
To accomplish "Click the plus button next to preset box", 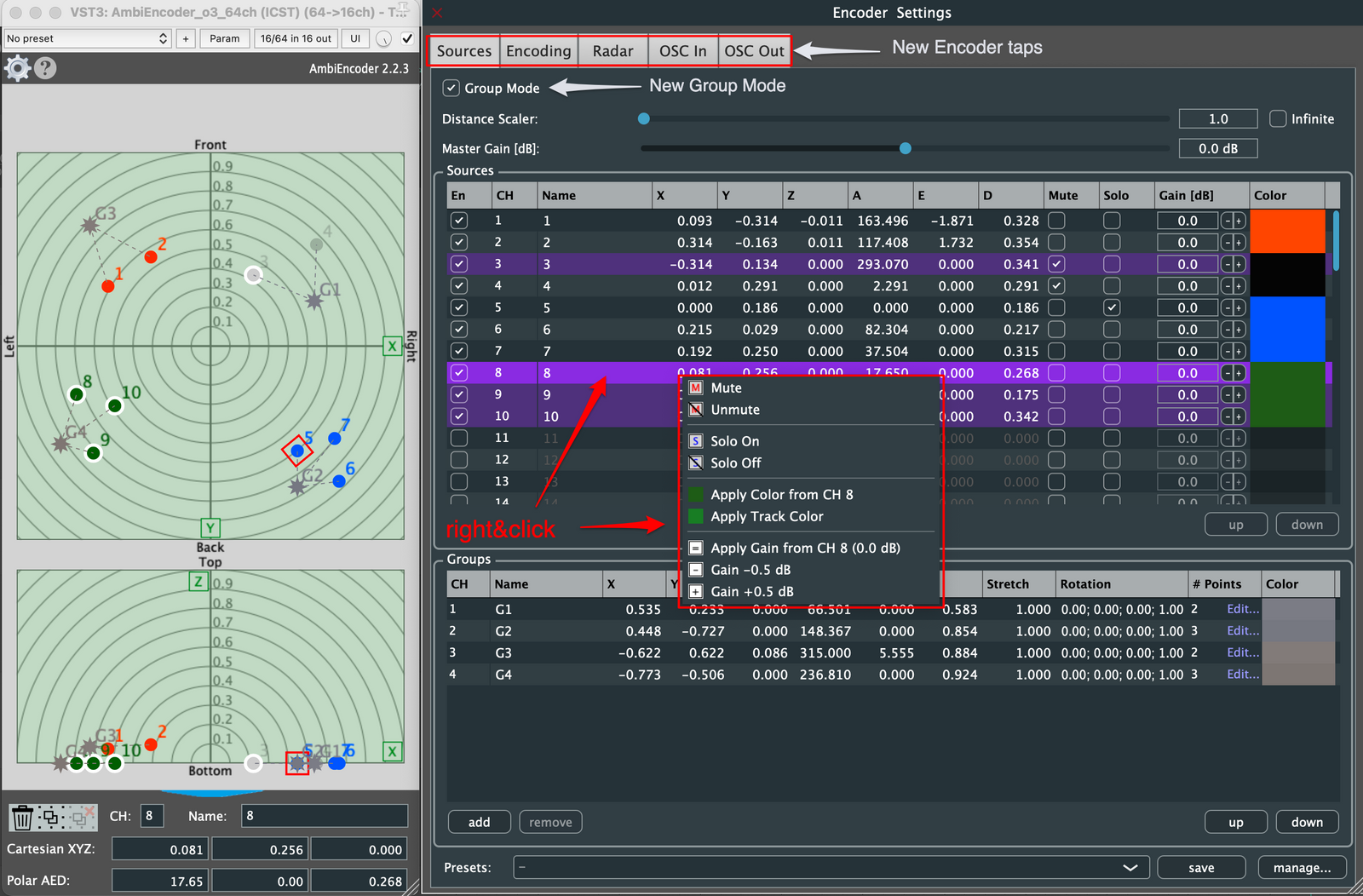I will 186,38.
